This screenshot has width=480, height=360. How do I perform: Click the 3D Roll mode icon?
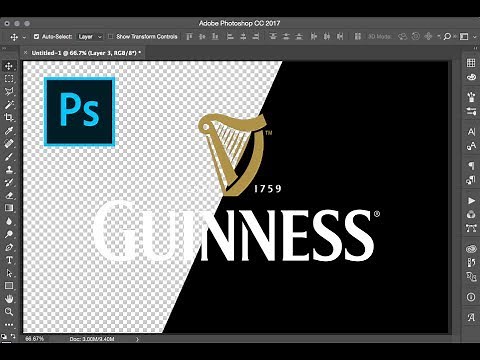pyautogui.click(x=415, y=36)
